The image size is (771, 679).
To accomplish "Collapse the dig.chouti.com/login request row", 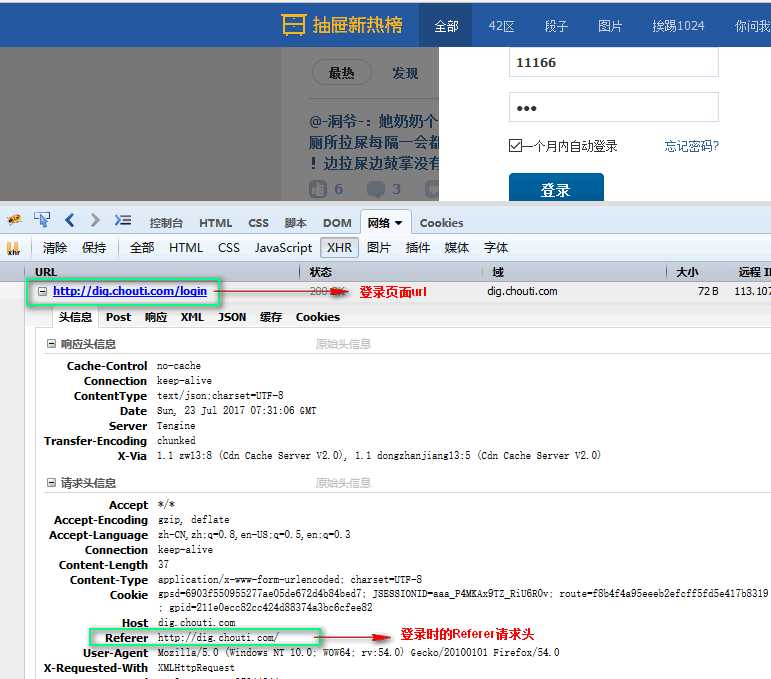I will point(43,292).
